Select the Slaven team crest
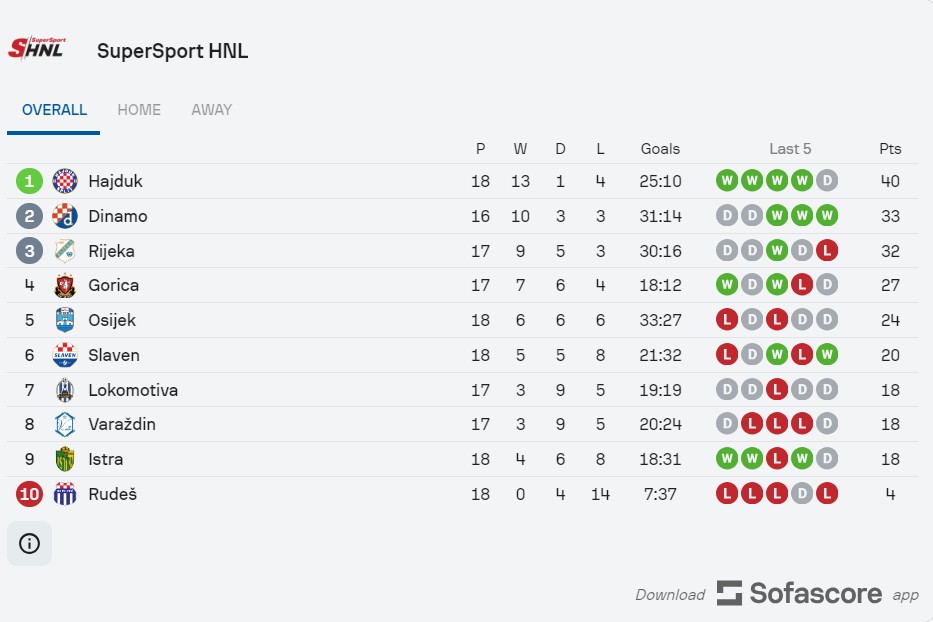Viewport: 933px width, 622px height. pos(65,355)
